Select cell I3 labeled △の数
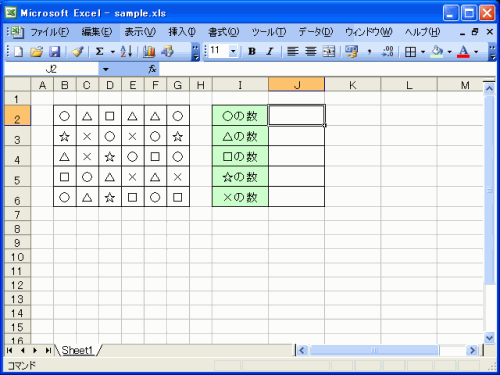The image size is (500, 375). pos(240,136)
